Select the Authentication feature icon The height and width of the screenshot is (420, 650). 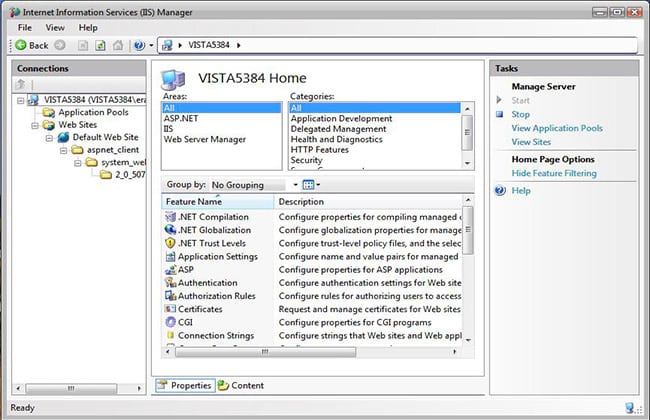tap(170, 283)
